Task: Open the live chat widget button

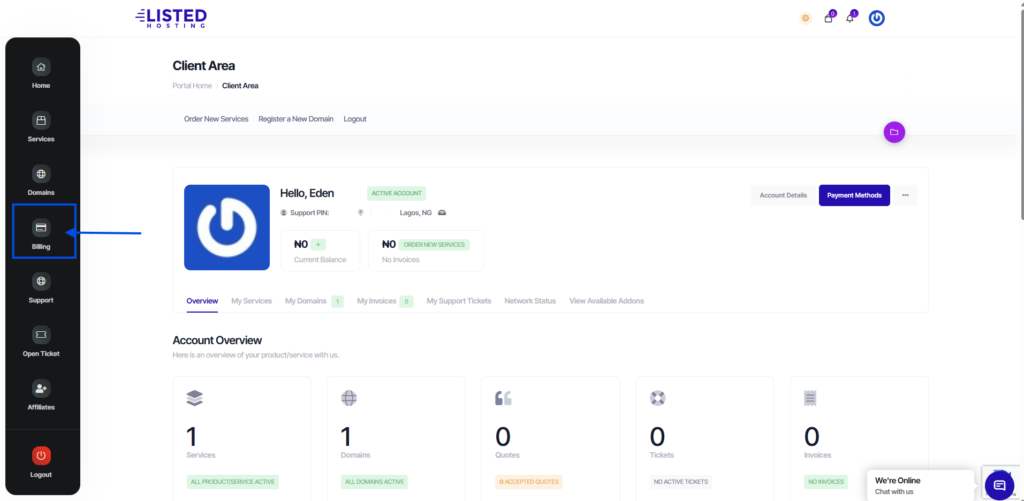Action: (998, 485)
